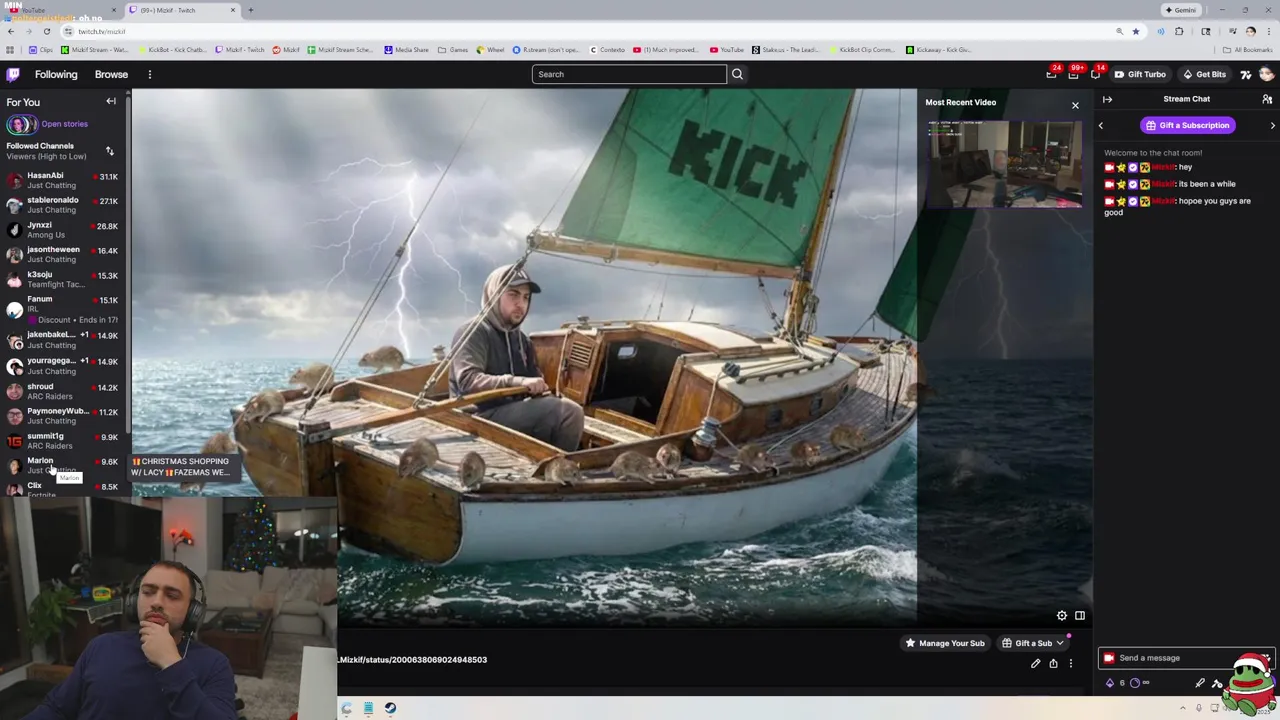Open the Twitch home logo
1280x720 pixels.
[x=13, y=74]
